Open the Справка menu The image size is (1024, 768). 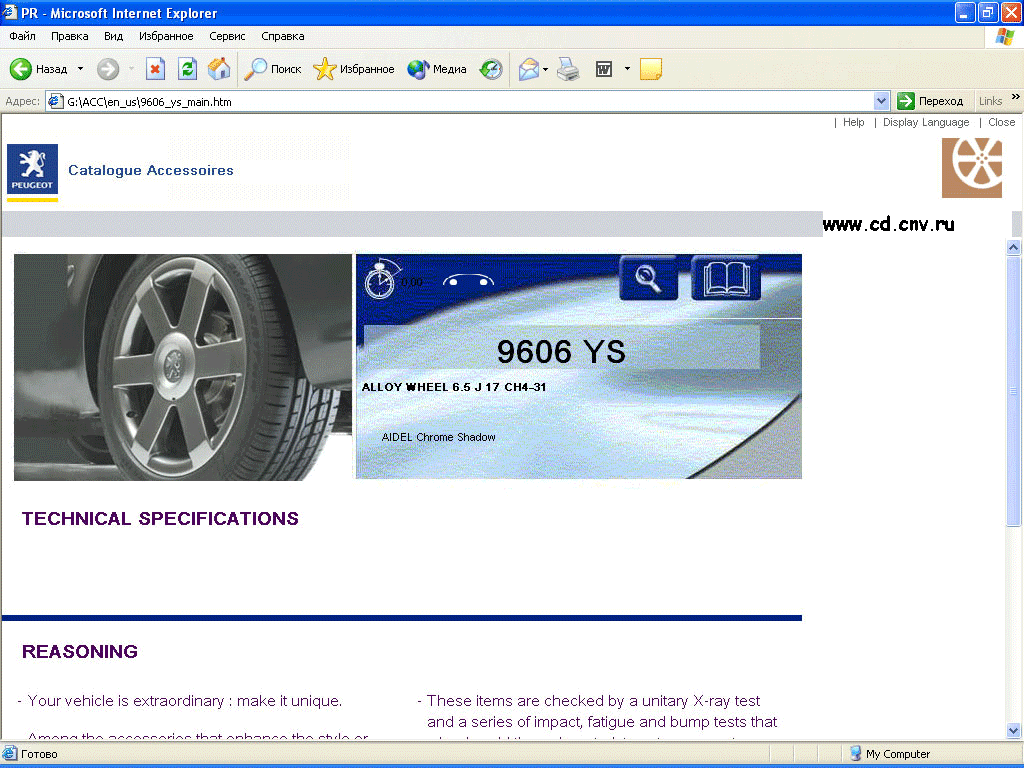point(283,36)
